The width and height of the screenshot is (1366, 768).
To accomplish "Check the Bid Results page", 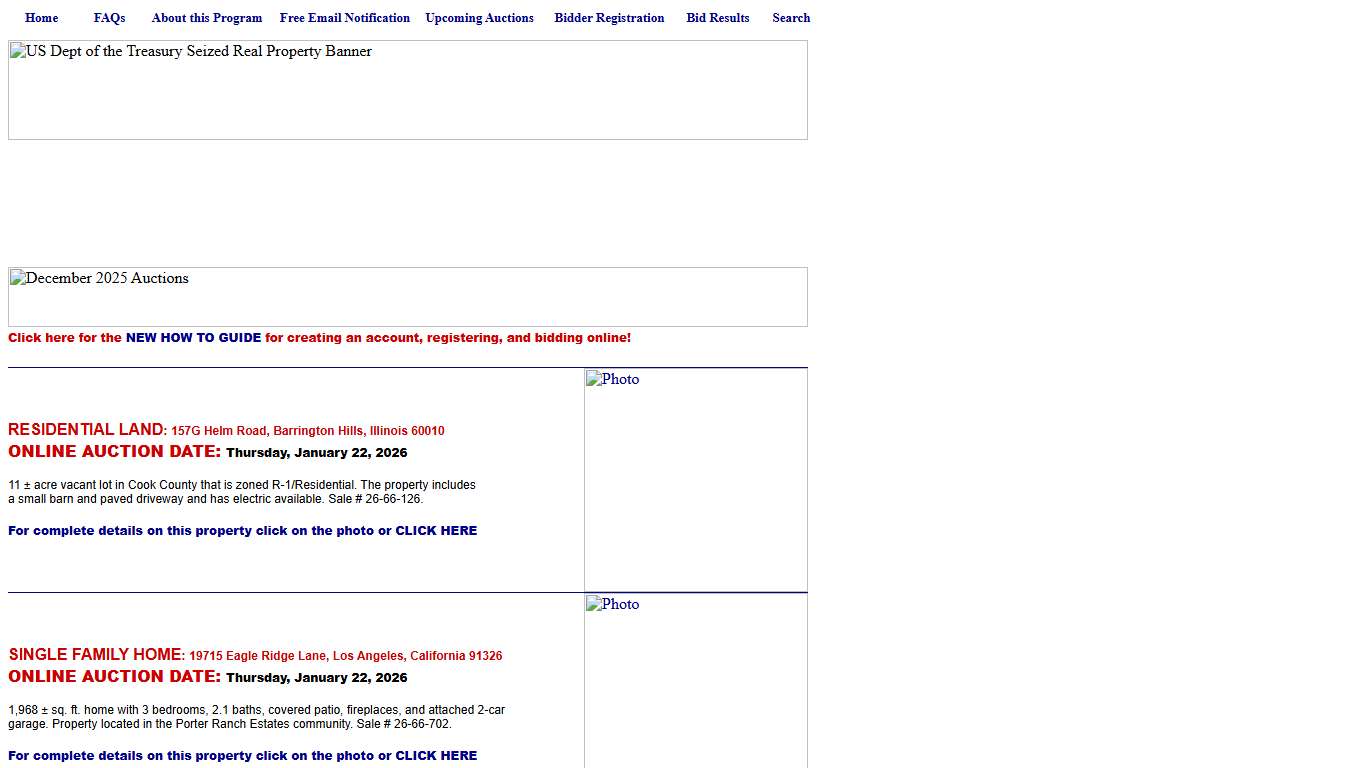I will click(717, 17).
